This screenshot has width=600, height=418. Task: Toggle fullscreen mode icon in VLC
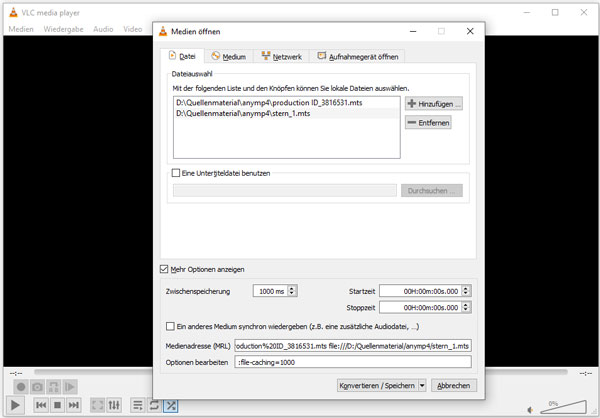(x=97, y=405)
